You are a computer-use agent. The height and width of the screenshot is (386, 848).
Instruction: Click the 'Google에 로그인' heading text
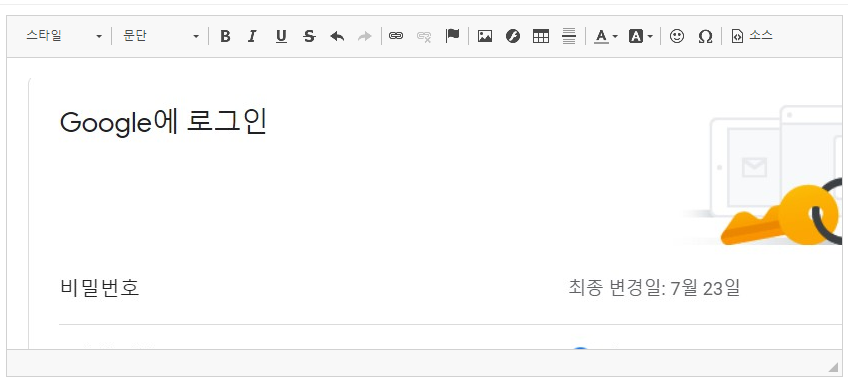(163, 123)
